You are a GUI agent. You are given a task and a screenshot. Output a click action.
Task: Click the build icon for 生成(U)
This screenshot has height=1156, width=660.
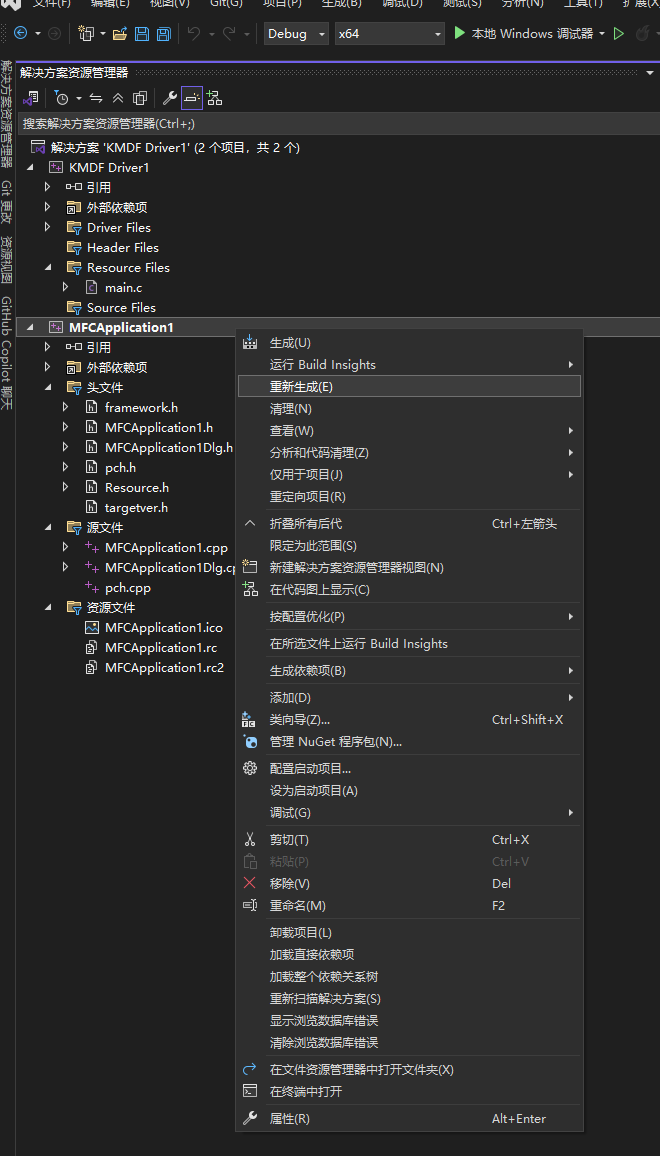click(249, 342)
